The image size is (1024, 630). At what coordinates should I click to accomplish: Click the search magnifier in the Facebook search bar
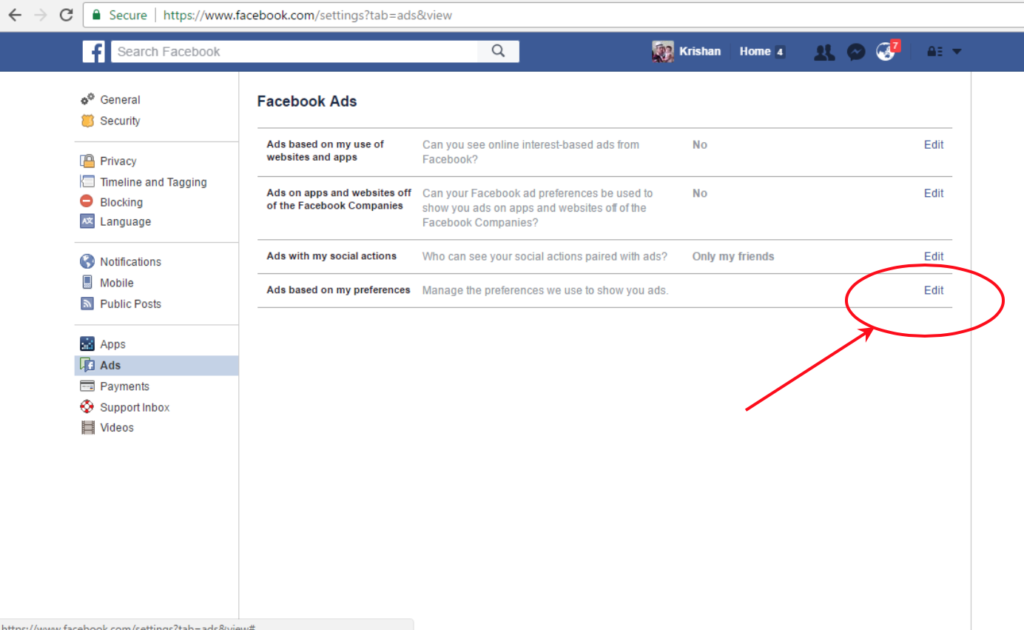coord(498,51)
